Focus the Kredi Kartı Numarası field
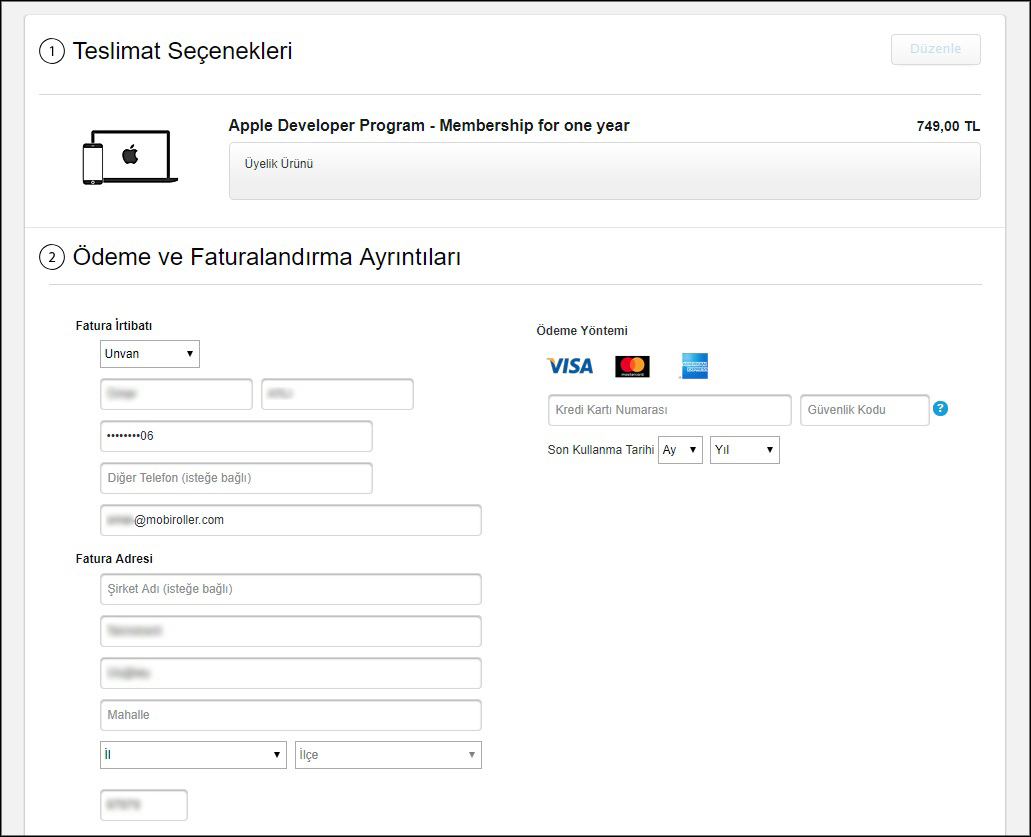The width and height of the screenshot is (1031, 837). click(669, 410)
